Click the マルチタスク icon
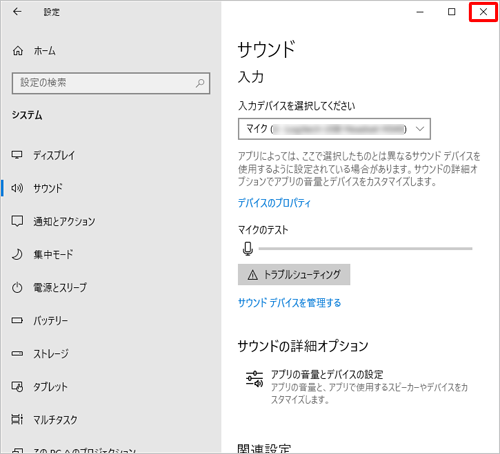The image size is (500, 454). click(17, 419)
